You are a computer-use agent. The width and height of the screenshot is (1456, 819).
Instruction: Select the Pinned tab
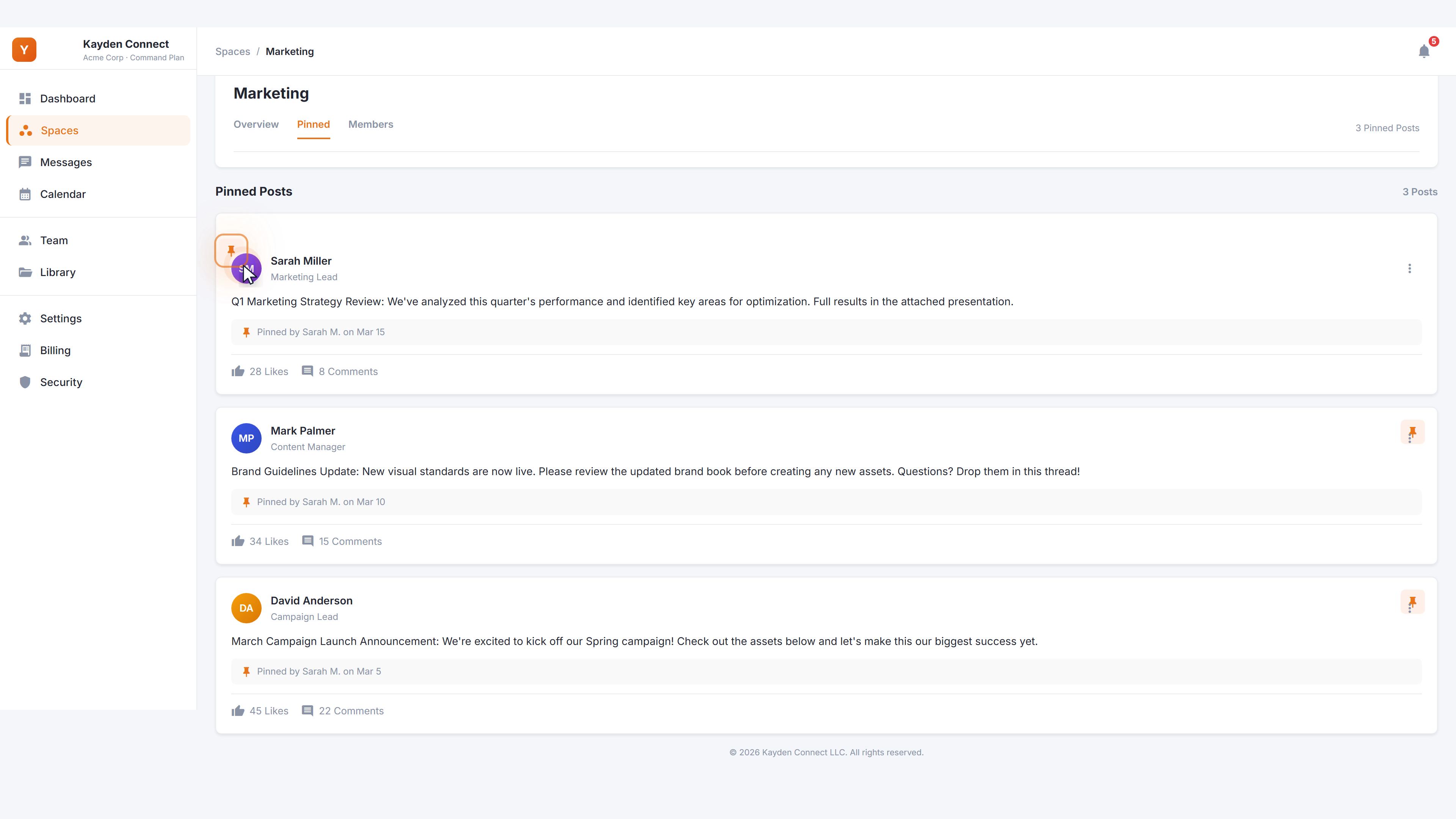[x=313, y=124]
